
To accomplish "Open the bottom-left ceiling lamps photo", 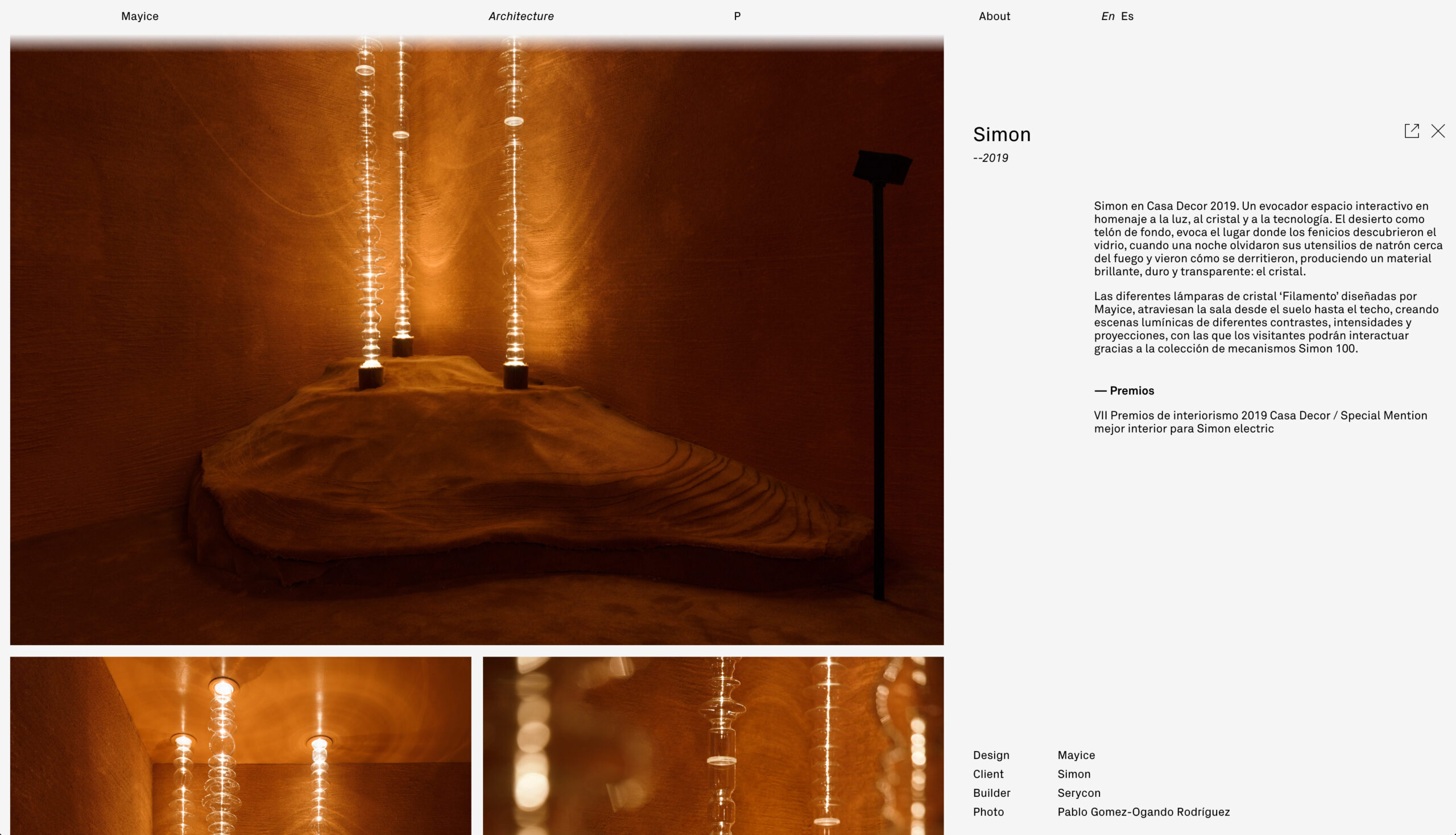I will pyautogui.click(x=241, y=746).
